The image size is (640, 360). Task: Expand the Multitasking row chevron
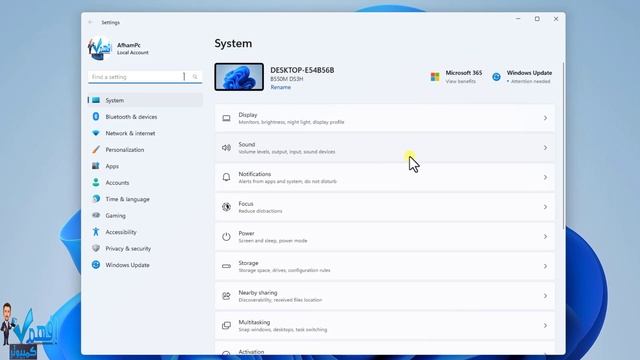[x=545, y=325]
